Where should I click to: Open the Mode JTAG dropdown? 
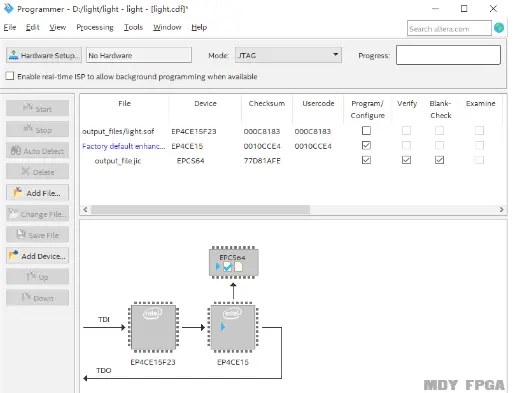(x=288, y=55)
